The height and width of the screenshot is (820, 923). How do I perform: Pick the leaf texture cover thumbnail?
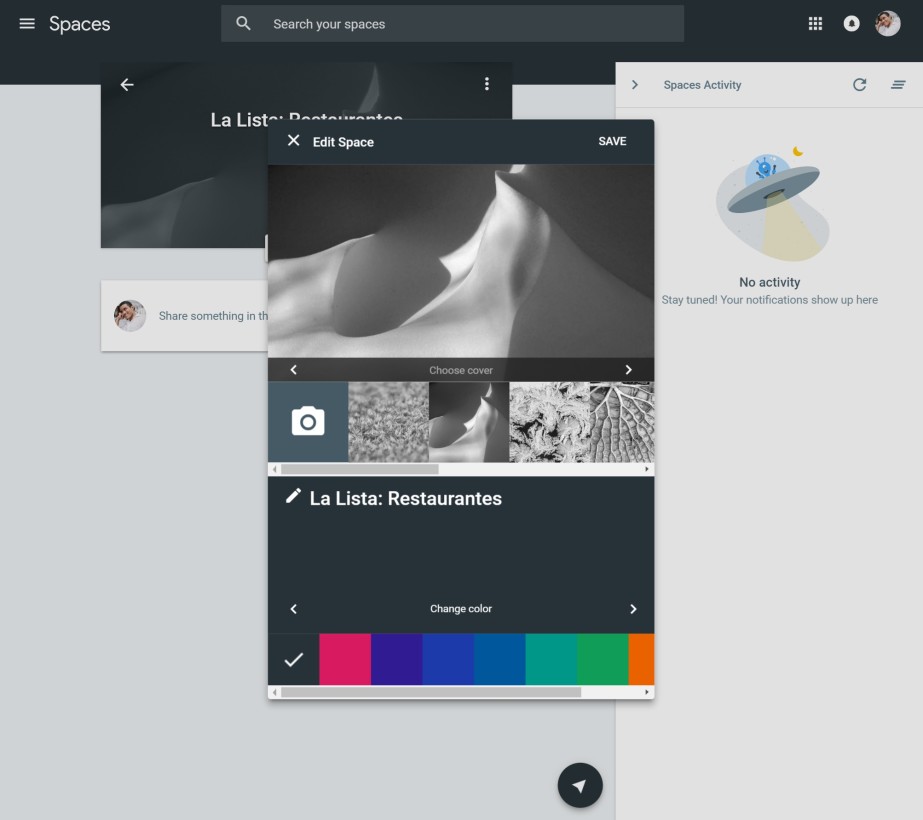coord(620,421)
